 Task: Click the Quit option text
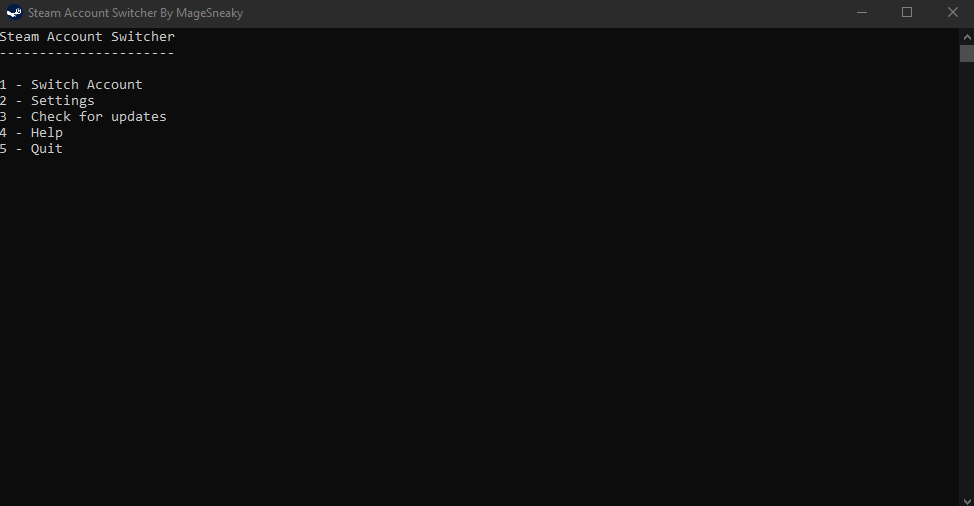[x=47, y=148]
